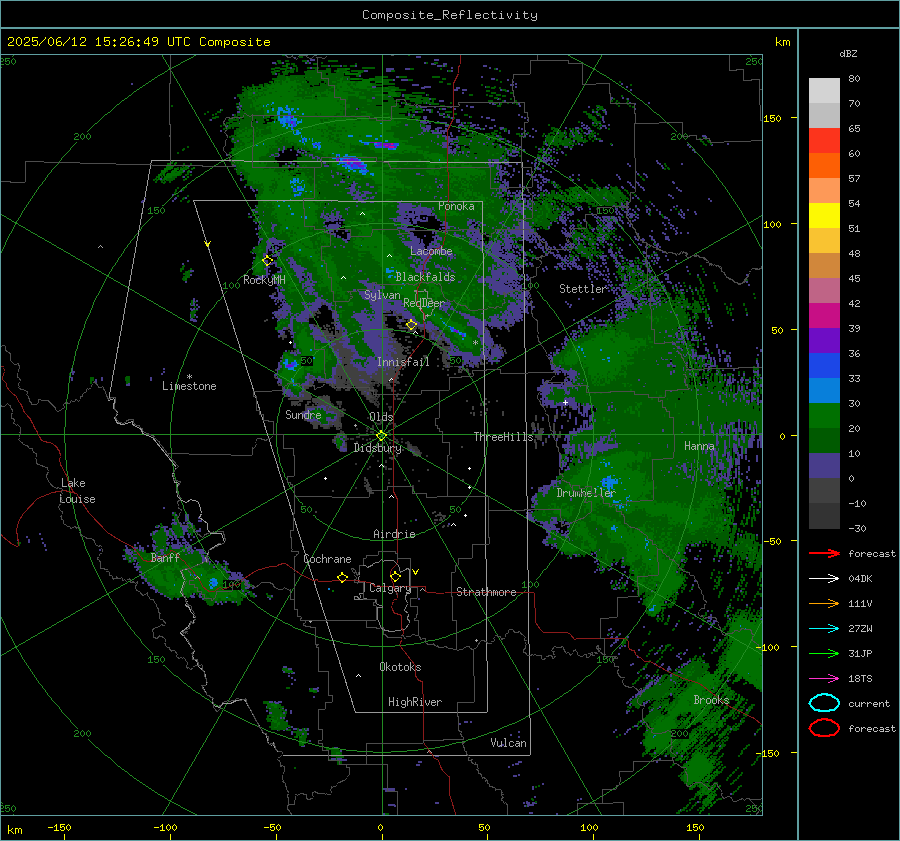Click the yellow diamond marker under Cochrane

pyautogui.click(x=342, y=577)
